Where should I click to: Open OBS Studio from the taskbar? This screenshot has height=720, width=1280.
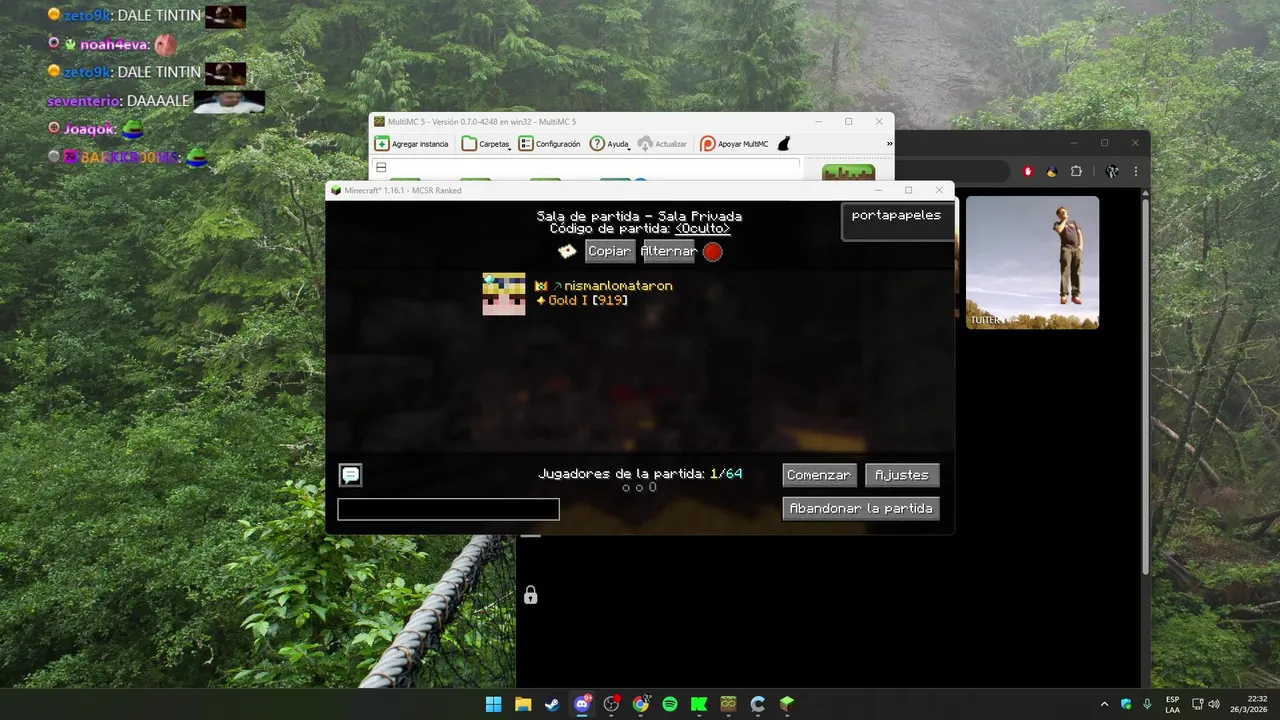pos(611,704)
